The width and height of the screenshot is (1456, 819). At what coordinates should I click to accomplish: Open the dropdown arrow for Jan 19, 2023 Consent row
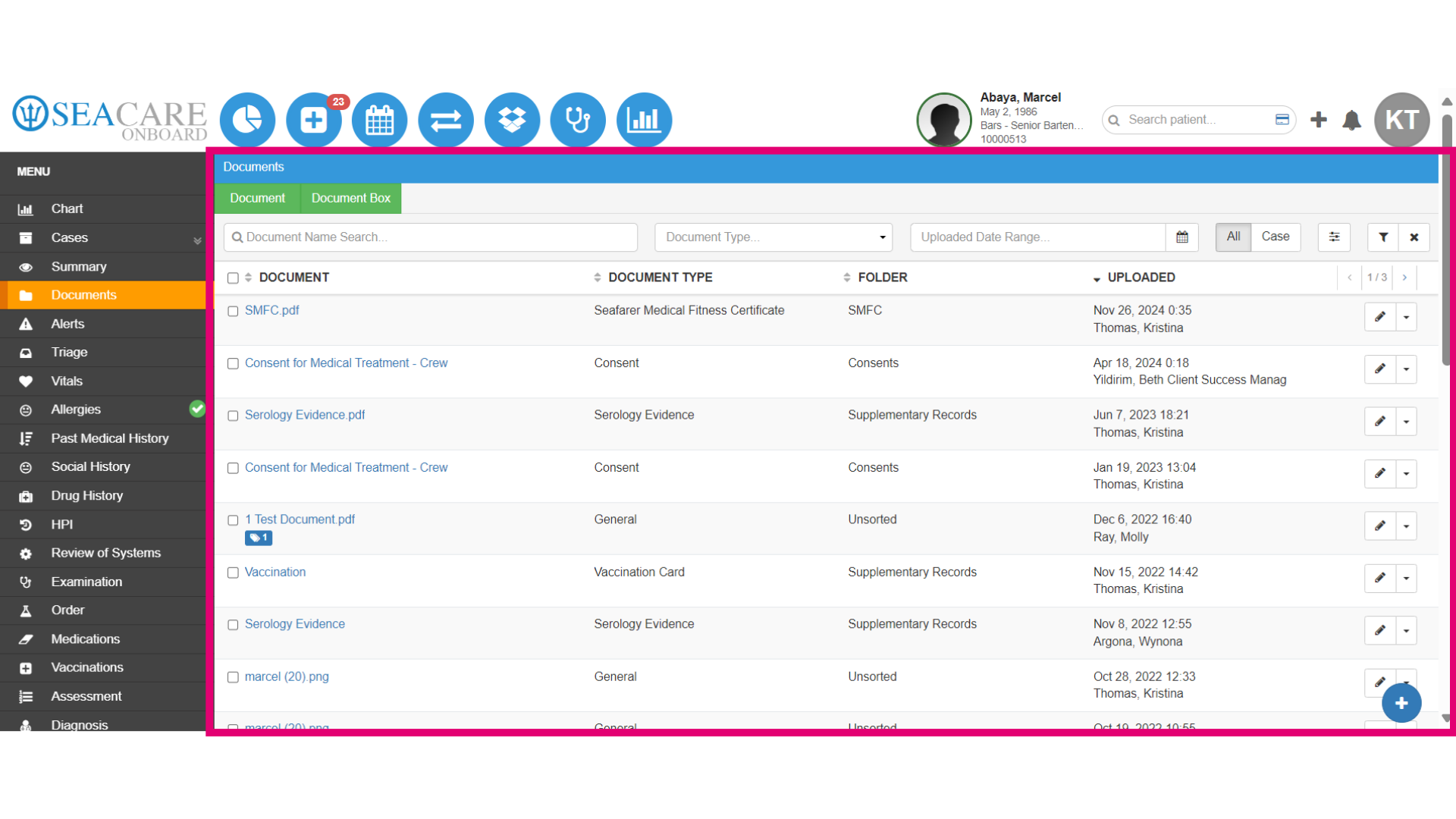[x=1407, y=474]
